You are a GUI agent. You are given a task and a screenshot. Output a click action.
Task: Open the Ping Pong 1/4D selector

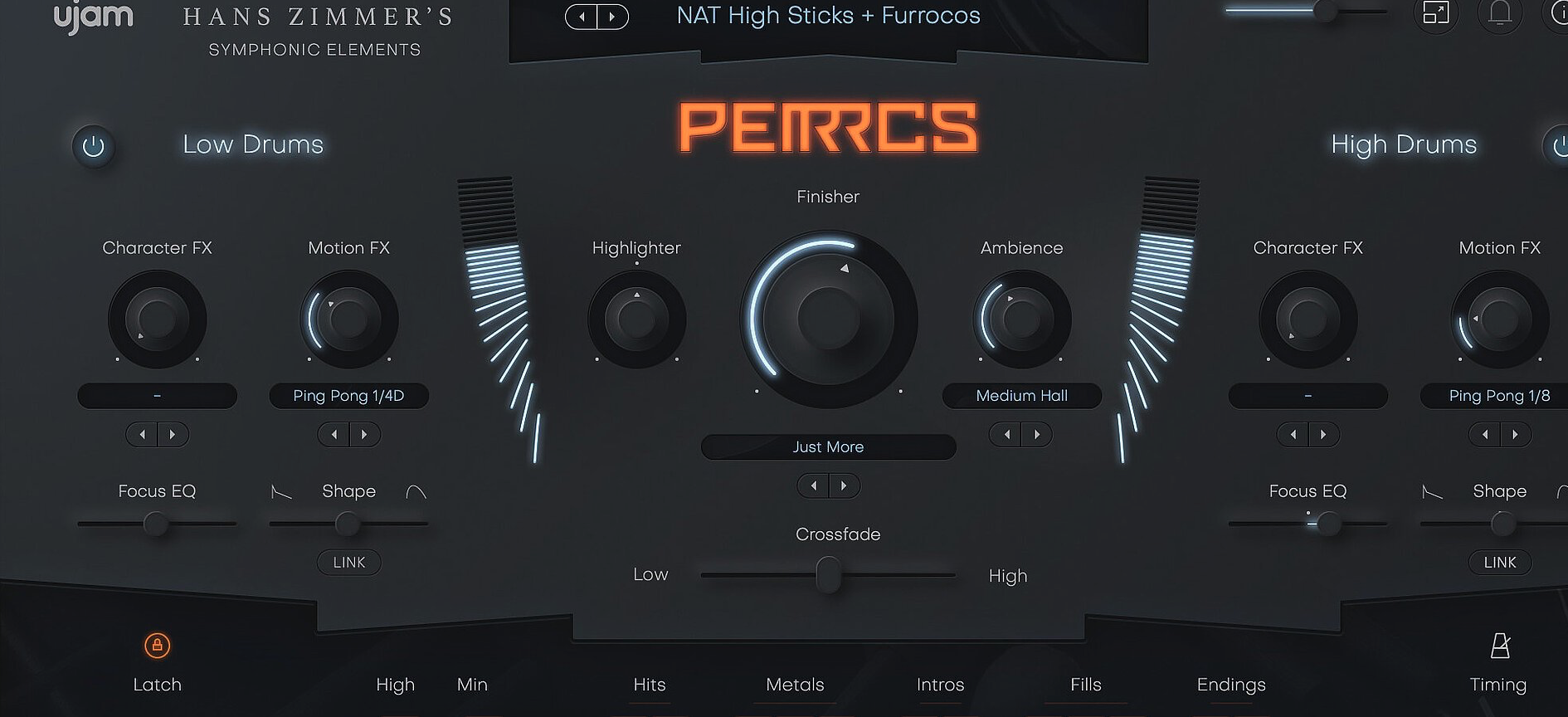(x=348, y=396)
